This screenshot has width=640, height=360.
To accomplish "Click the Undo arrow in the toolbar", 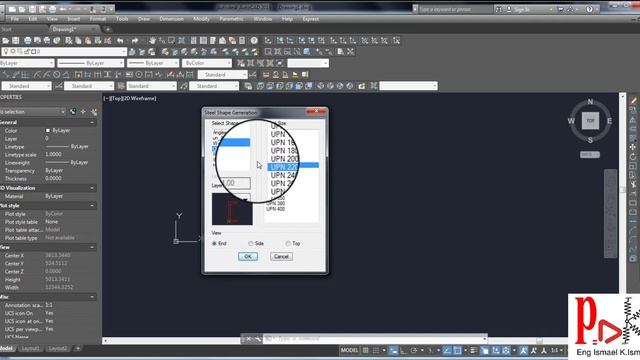I will pos(120,40).
